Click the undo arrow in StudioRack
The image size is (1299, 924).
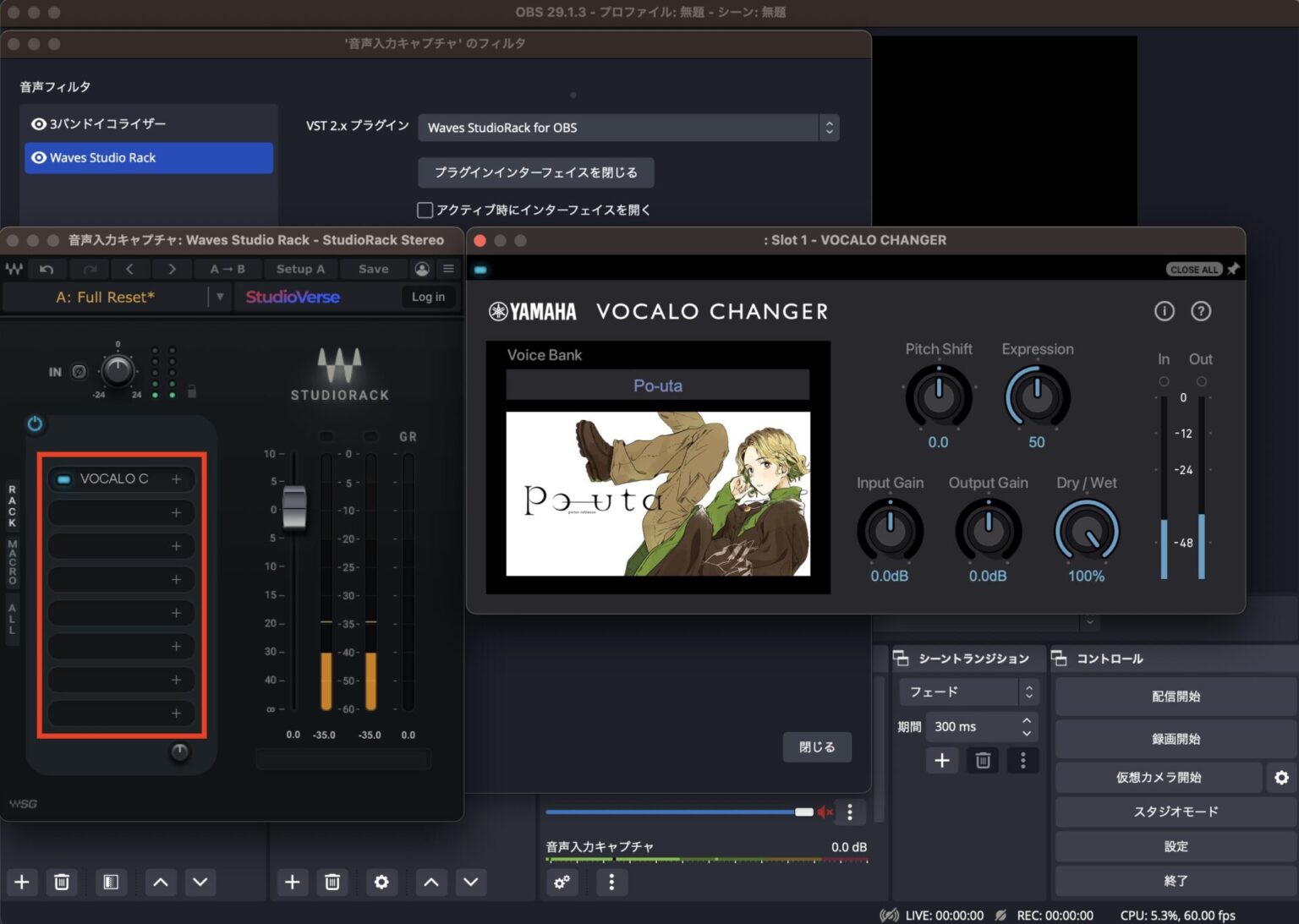(47, 269)
